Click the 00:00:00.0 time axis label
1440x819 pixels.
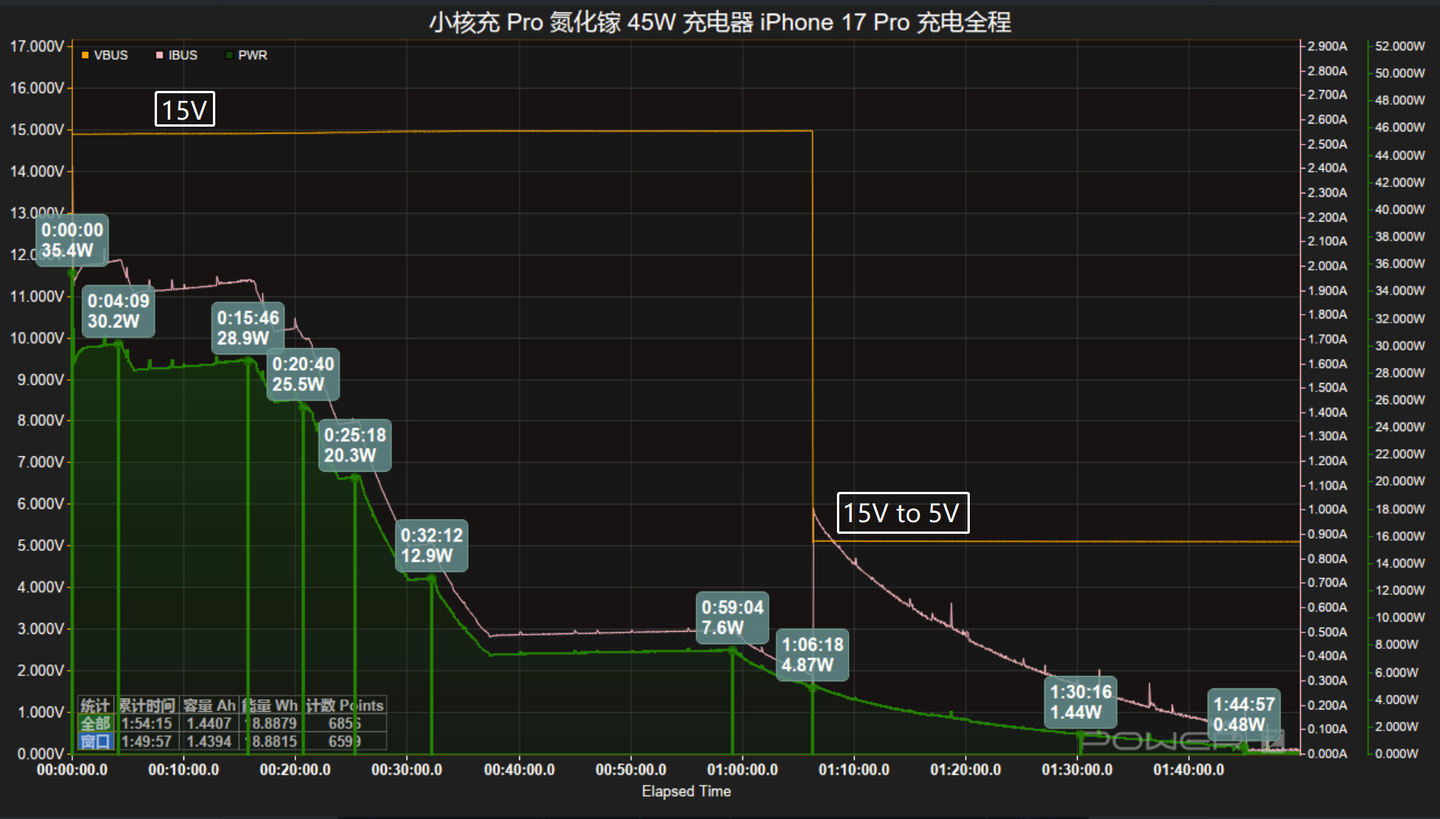click(72, 770)
